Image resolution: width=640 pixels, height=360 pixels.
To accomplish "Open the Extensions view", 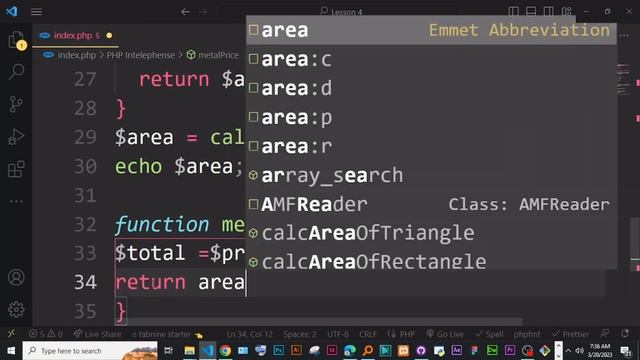I will [16, 169].
